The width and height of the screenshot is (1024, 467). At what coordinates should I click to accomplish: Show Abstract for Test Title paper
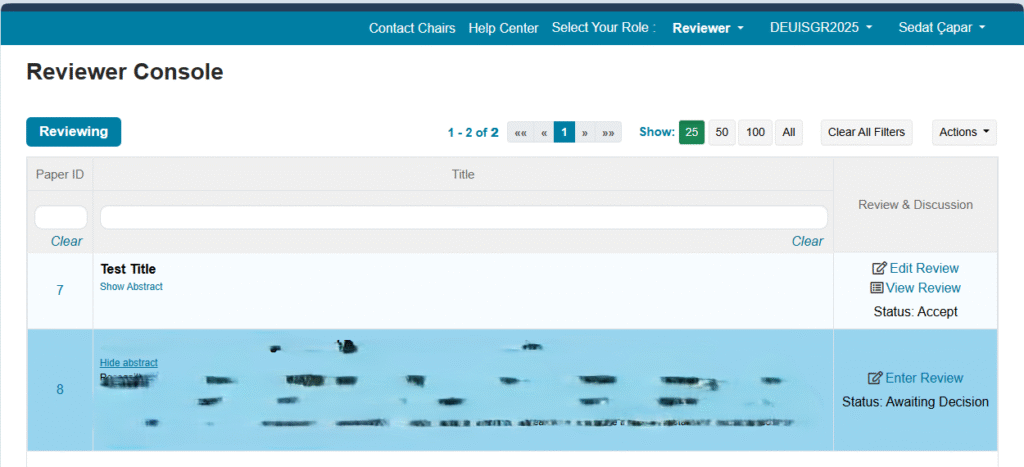point(131,287)
